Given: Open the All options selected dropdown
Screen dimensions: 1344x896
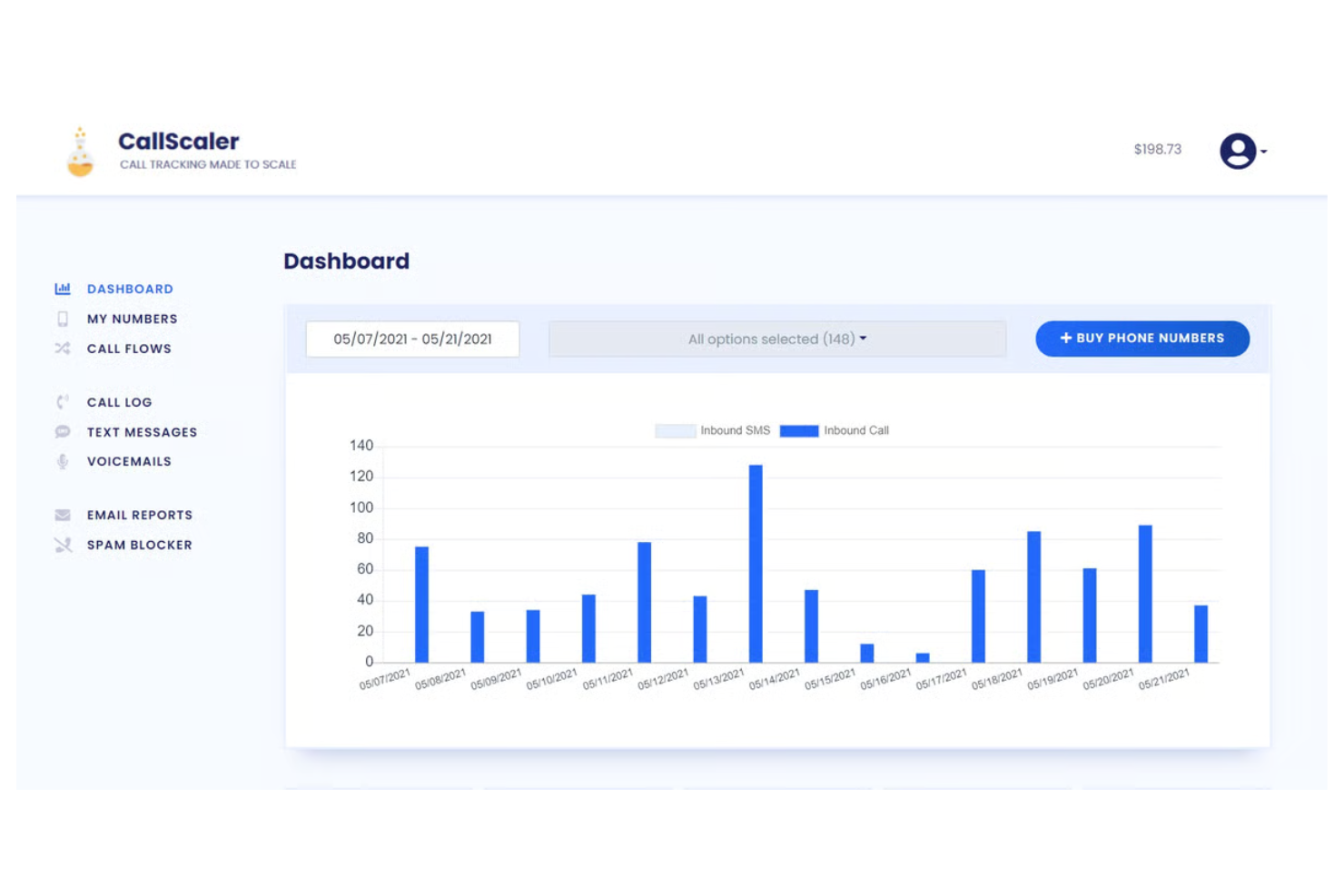Looking at the screenshot, I should pos(776,339).
